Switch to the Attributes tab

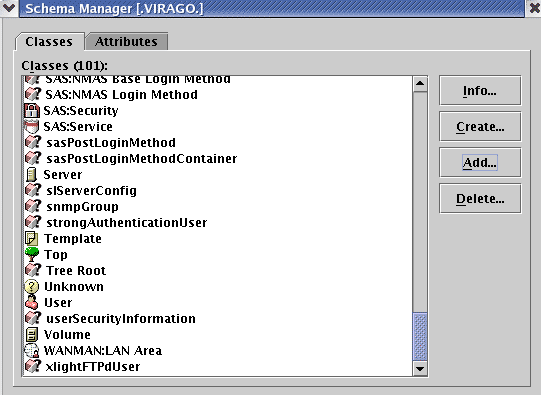126,41
